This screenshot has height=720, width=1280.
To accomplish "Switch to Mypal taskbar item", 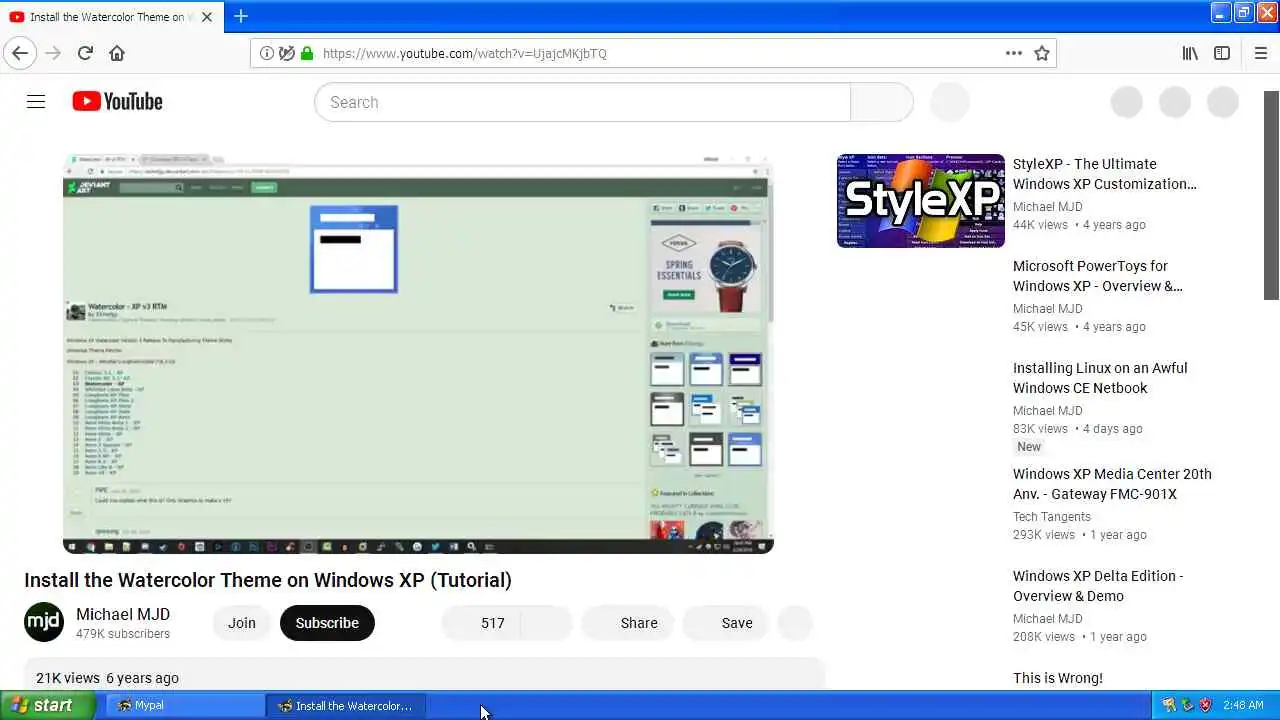I will (x=185, y=705).
